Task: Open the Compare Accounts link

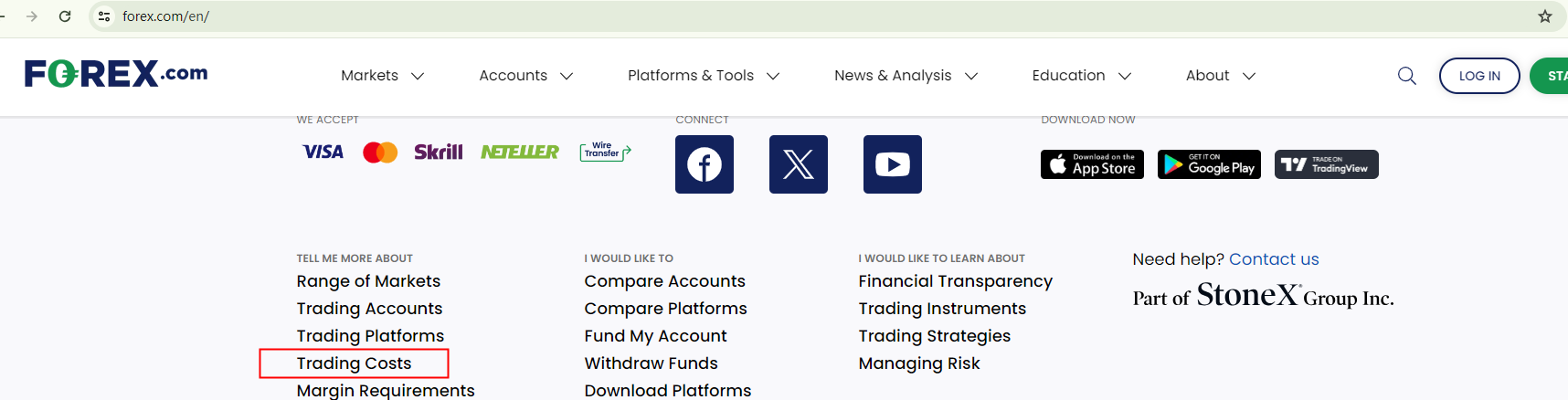Action: pos(664,281)
